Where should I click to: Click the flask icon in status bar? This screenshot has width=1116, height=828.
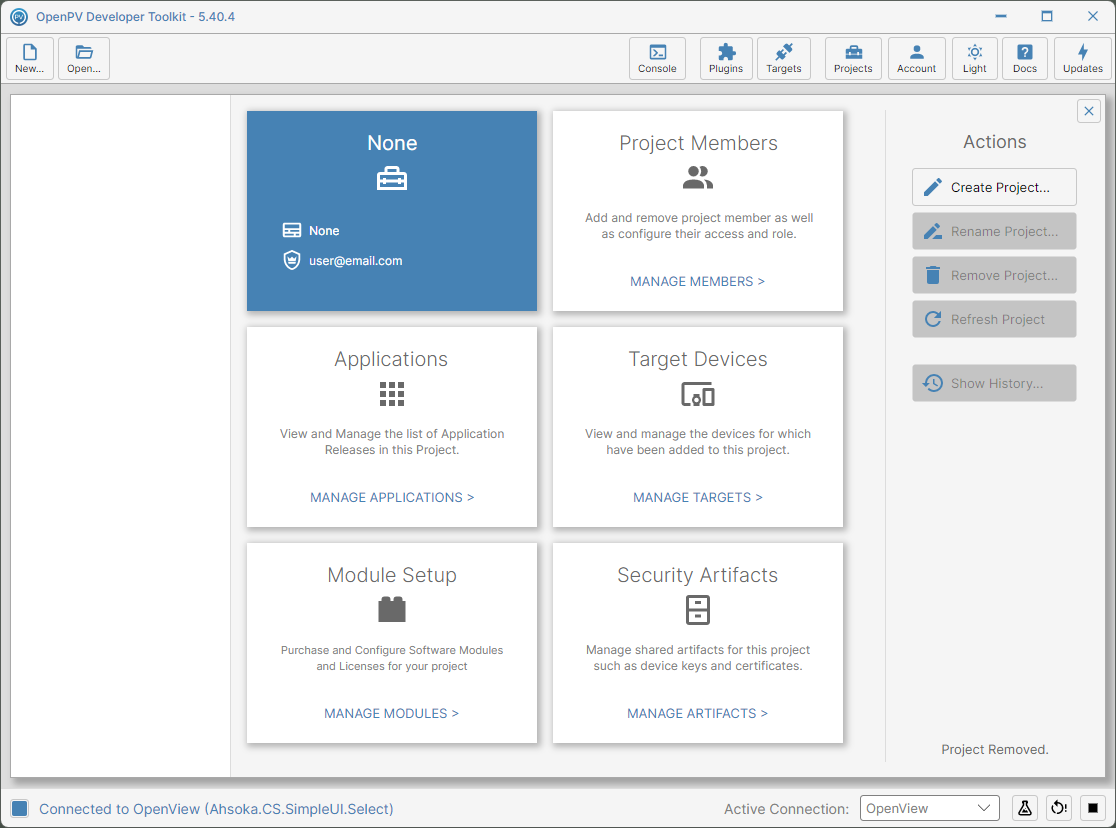pyautogui.click(x=1024, y=808)
